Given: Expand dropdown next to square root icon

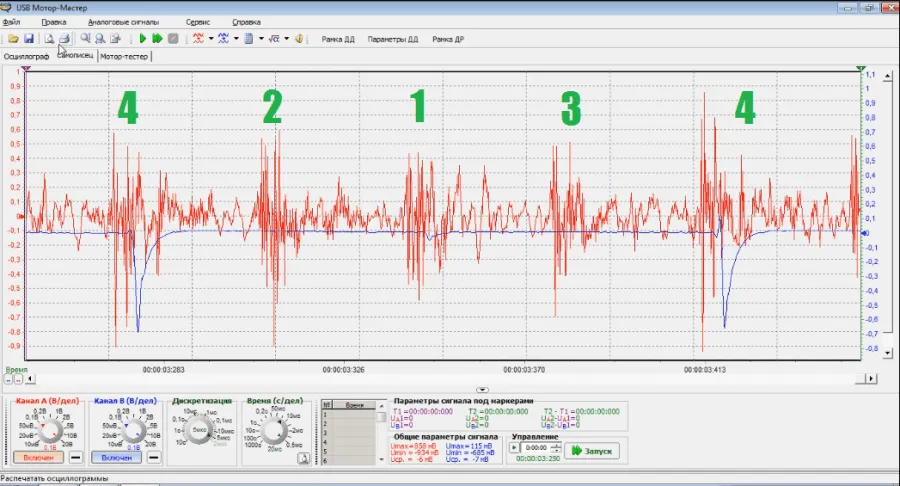Looking at the screenshot, I should coord(286,39).
